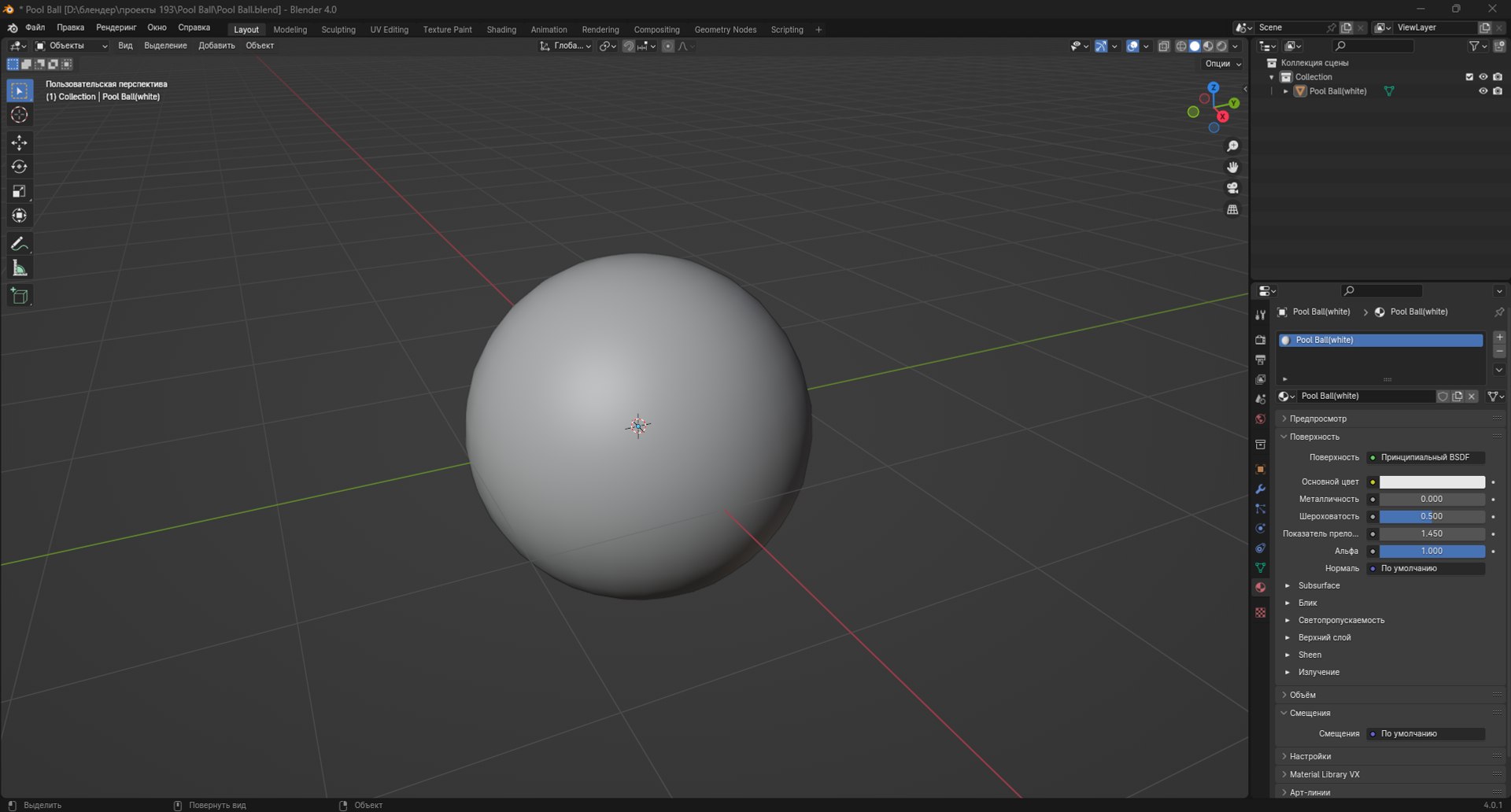Toggle proportional editing

pyautogui.click(x=667, y=46)
